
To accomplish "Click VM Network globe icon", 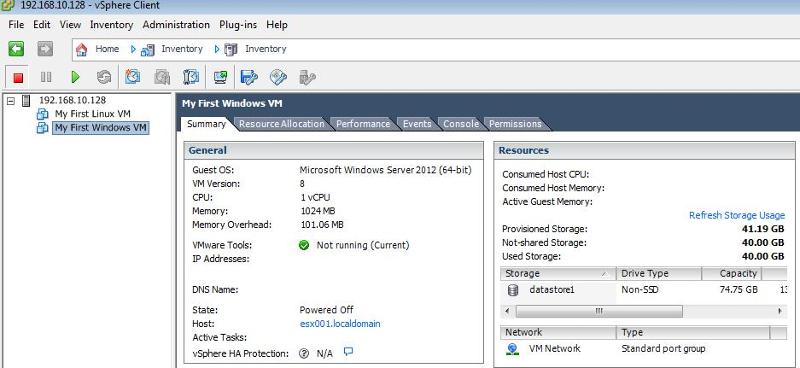I will click(x=513, y=349).
